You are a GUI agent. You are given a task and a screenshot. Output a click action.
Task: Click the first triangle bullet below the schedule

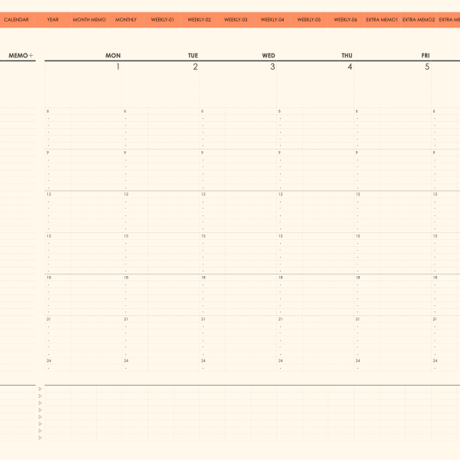coord(40,389)
